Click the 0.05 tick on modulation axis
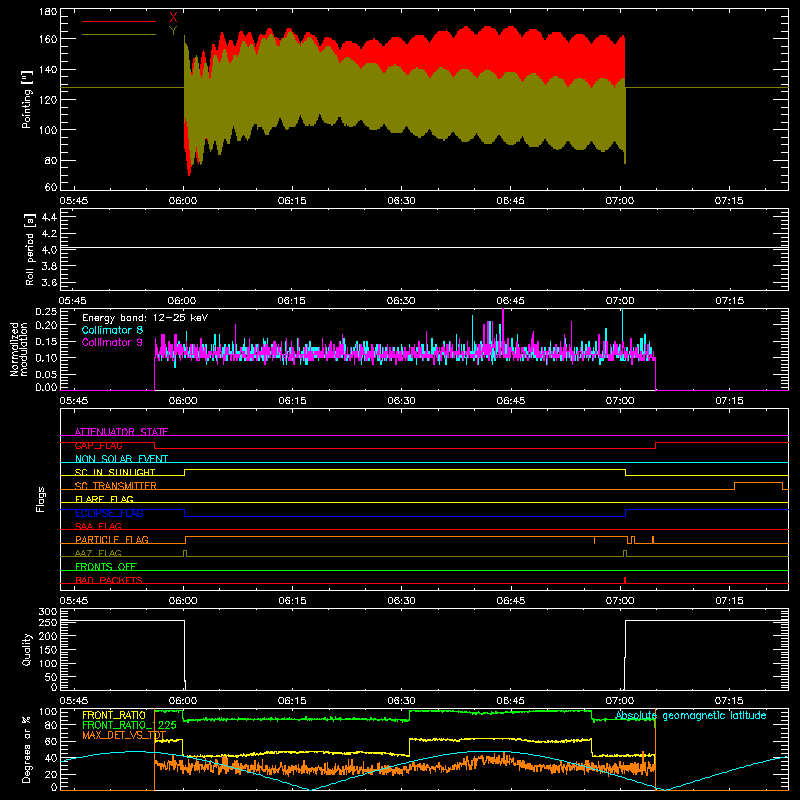 46,374
